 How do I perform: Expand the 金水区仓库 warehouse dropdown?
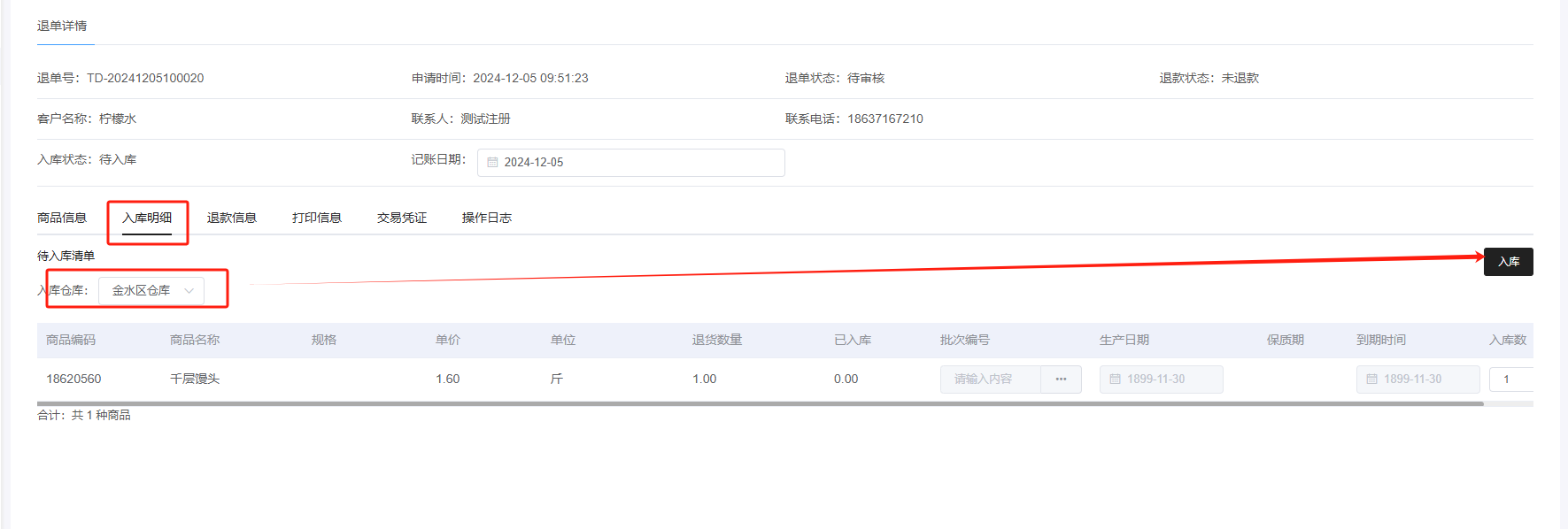[x=151, y=291]
